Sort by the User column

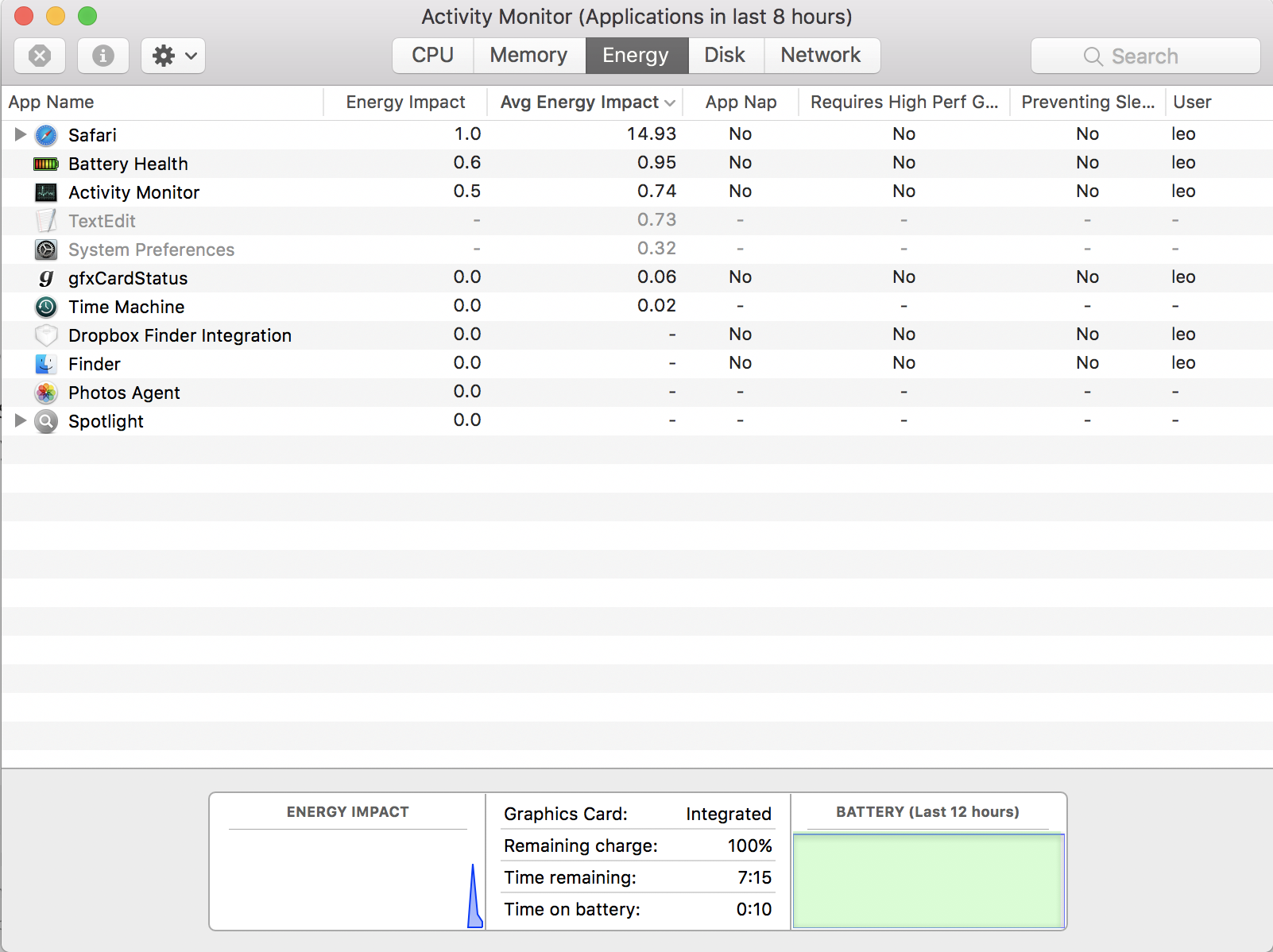1219,103
